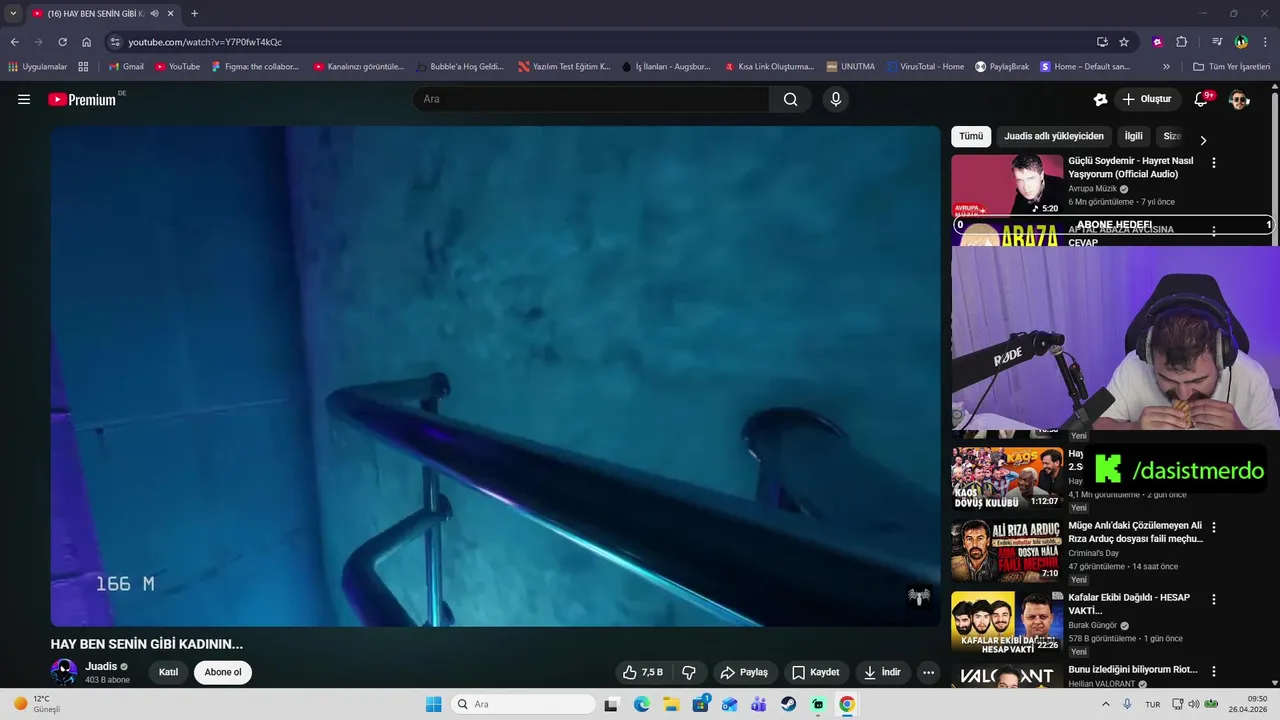
Task: Open Windows Start menu
Action: (433, 704)
